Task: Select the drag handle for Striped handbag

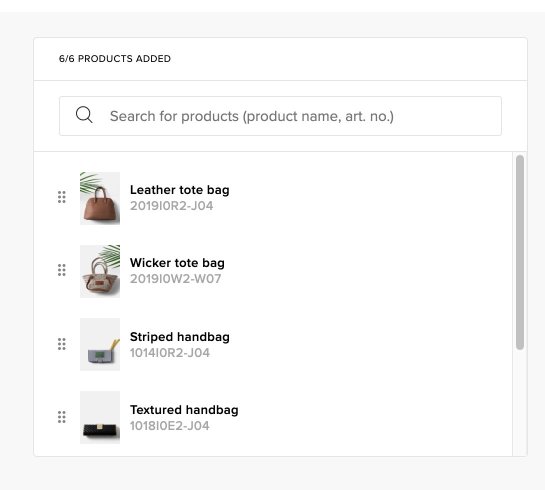Action: (x=62, y=344)
